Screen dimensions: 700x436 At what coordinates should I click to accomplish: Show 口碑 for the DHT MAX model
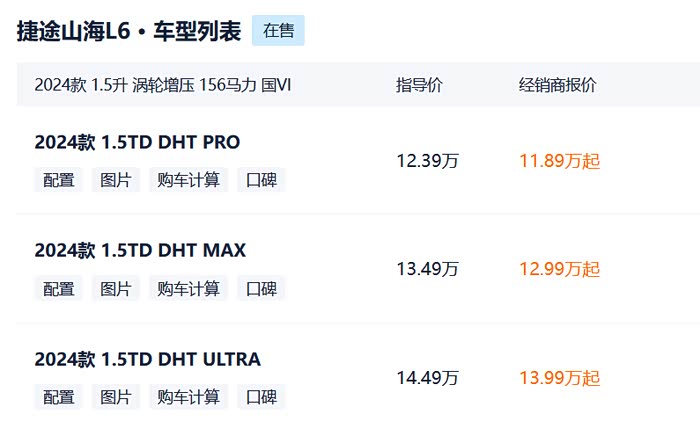pyautogui.click(x=260, y=289)
